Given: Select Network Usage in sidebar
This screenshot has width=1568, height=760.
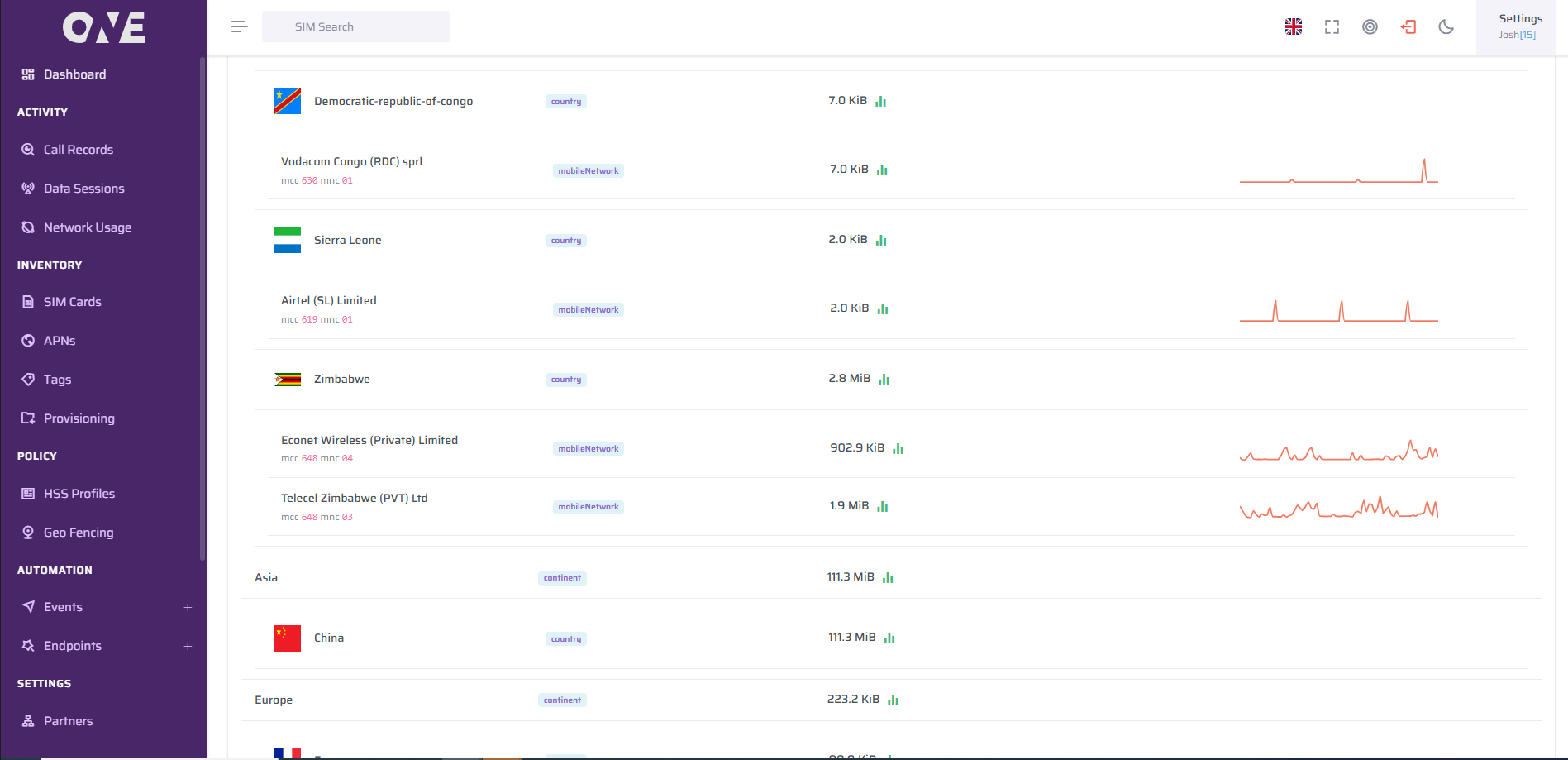Looking at the screenshot, I should (87, 227).
